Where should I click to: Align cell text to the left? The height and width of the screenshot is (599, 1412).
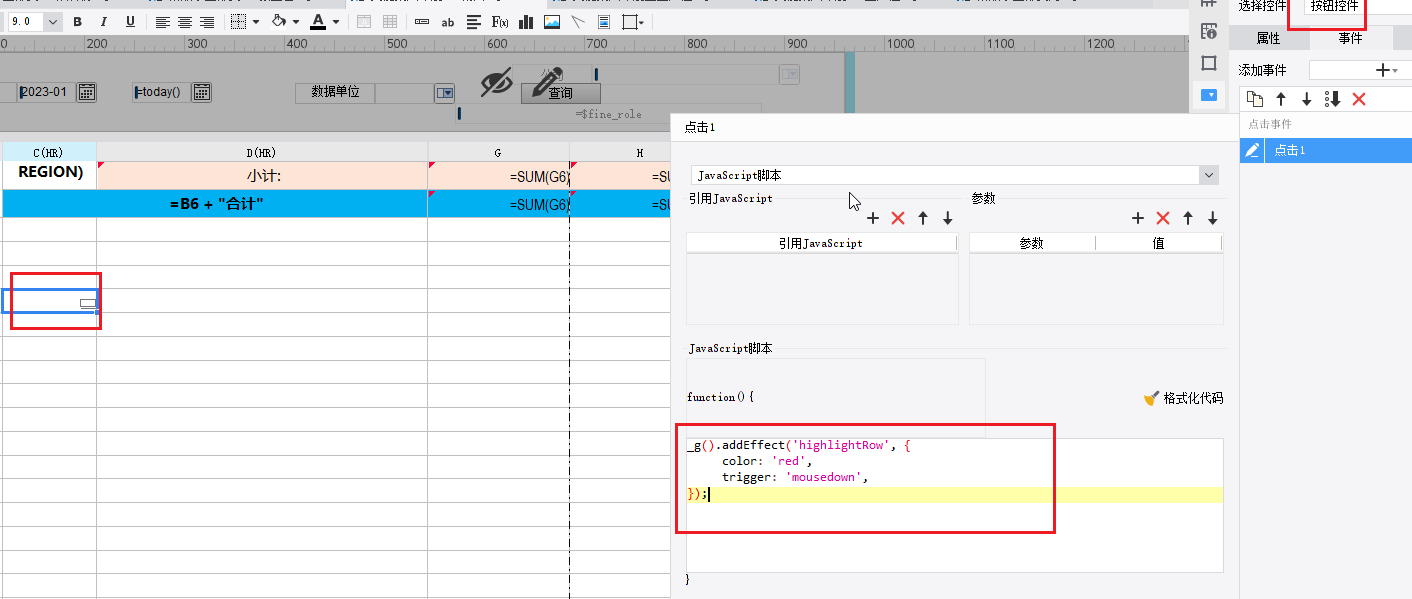click(163, 21)
